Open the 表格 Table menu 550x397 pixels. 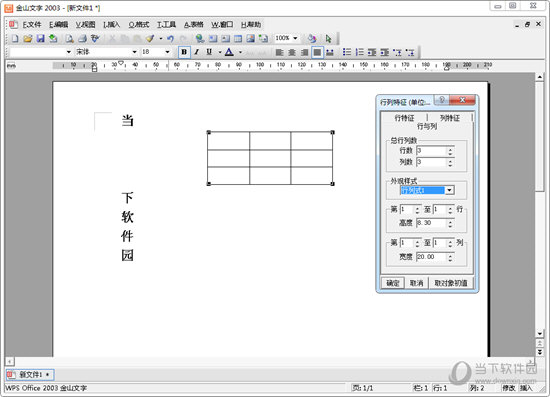click(194, 25)
